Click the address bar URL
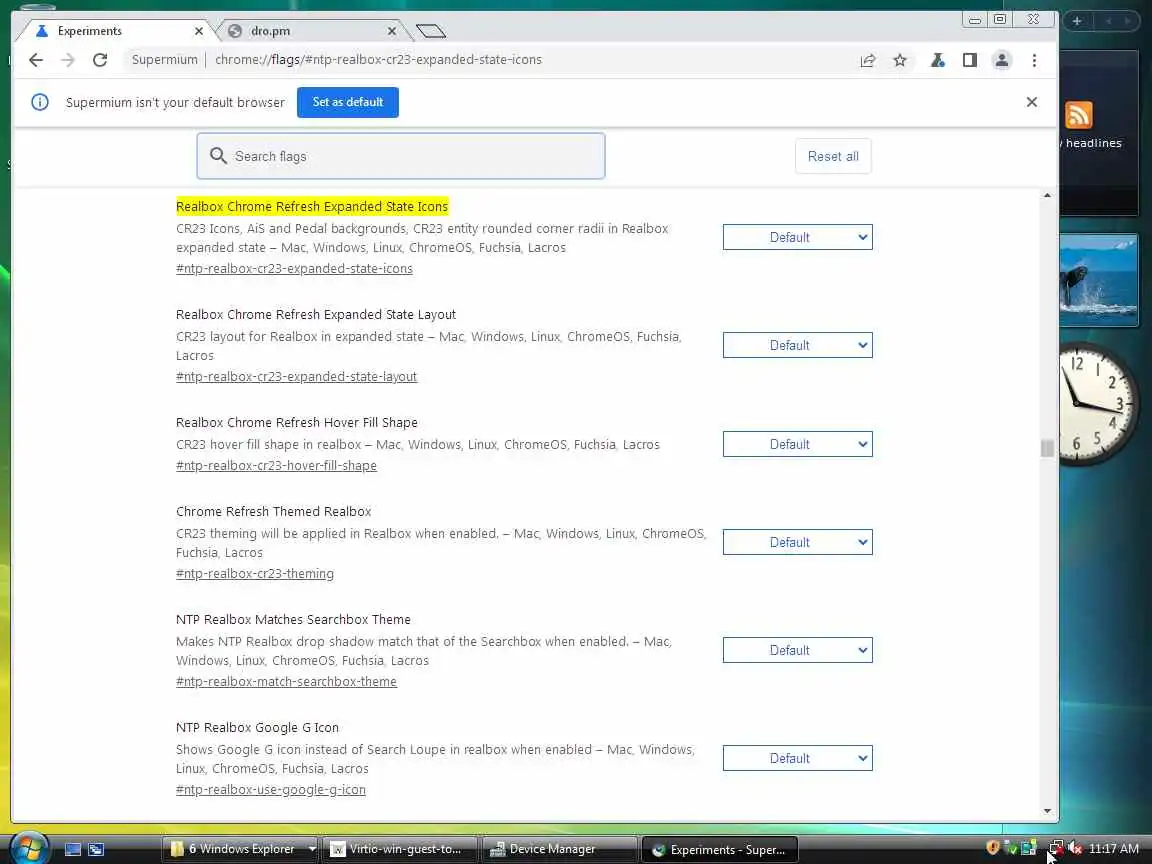 [x=378, y=60]
